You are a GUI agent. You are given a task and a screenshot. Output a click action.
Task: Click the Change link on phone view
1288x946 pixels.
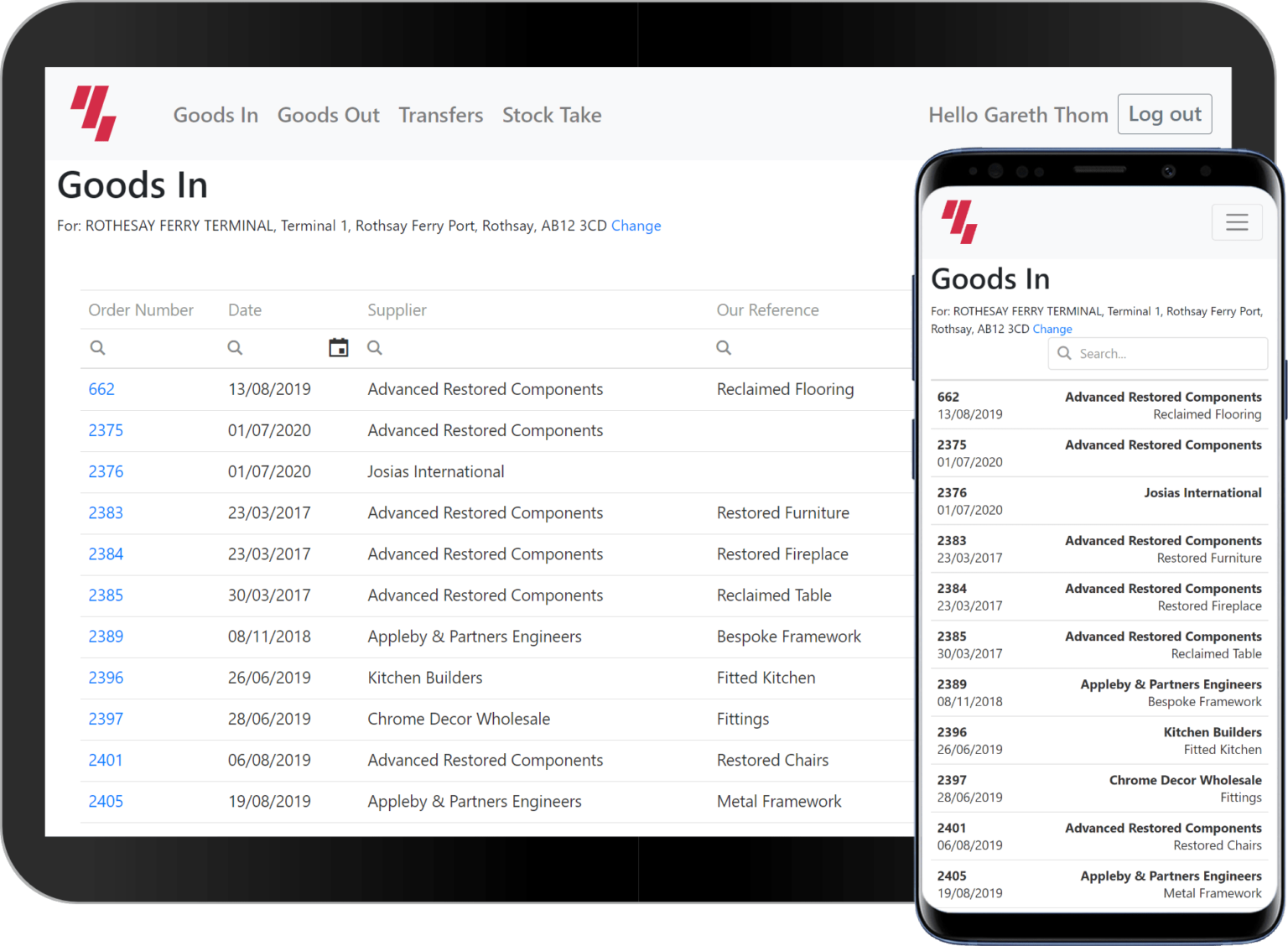tap(1052, 330)
